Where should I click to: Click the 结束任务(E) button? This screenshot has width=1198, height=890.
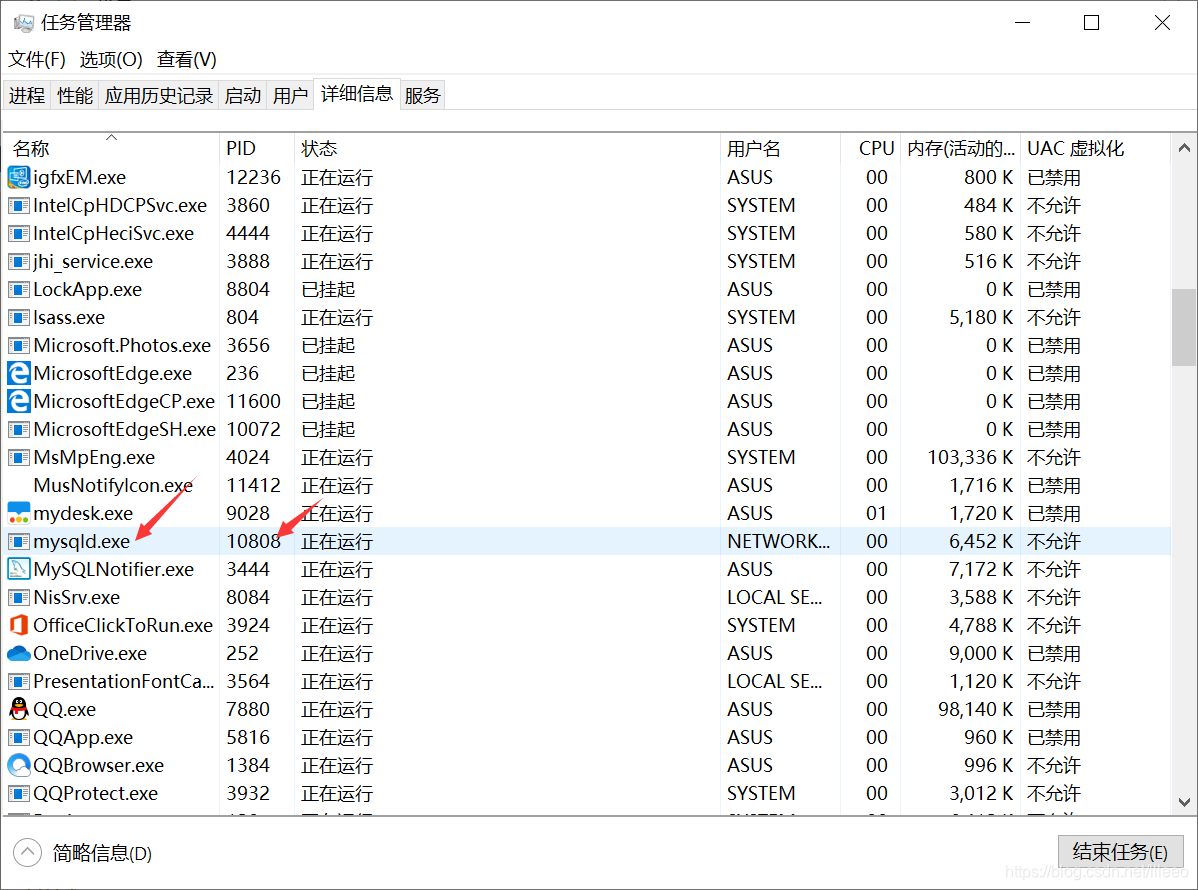tap(1120, 851)
